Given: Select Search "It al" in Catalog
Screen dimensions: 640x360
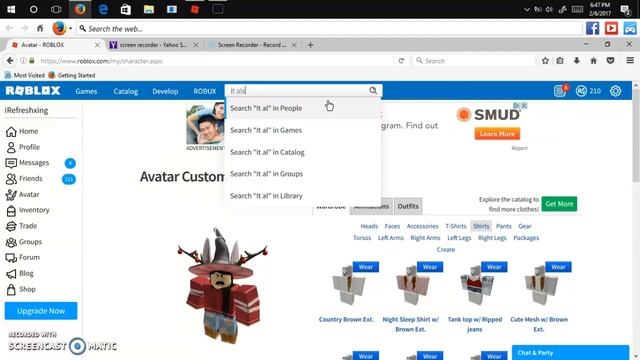Looking at the screenshot, I should click(x=303, y=152).
